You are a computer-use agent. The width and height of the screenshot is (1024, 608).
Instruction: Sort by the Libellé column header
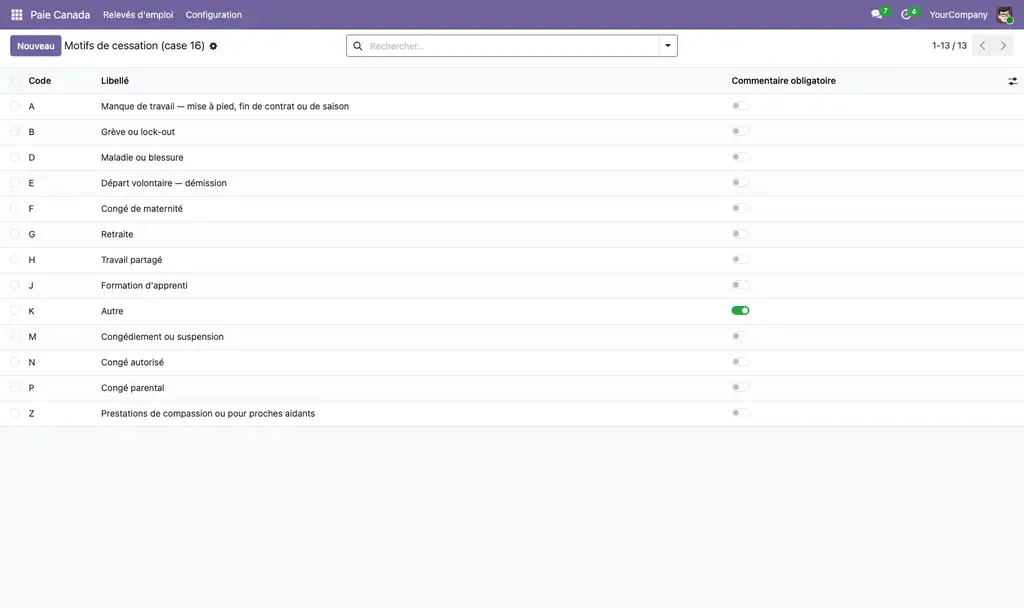[x=115, y=81]
